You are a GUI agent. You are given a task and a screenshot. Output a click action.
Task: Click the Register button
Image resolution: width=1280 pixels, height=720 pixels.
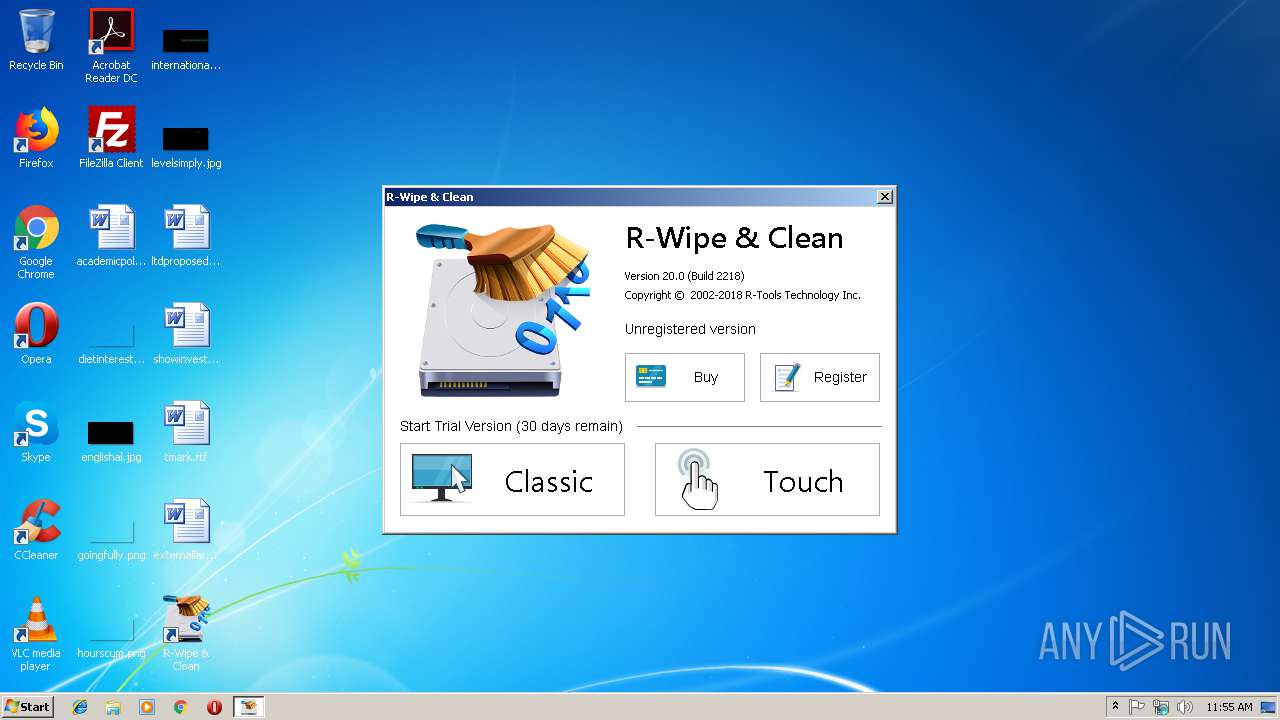click(x=820, y=377)
